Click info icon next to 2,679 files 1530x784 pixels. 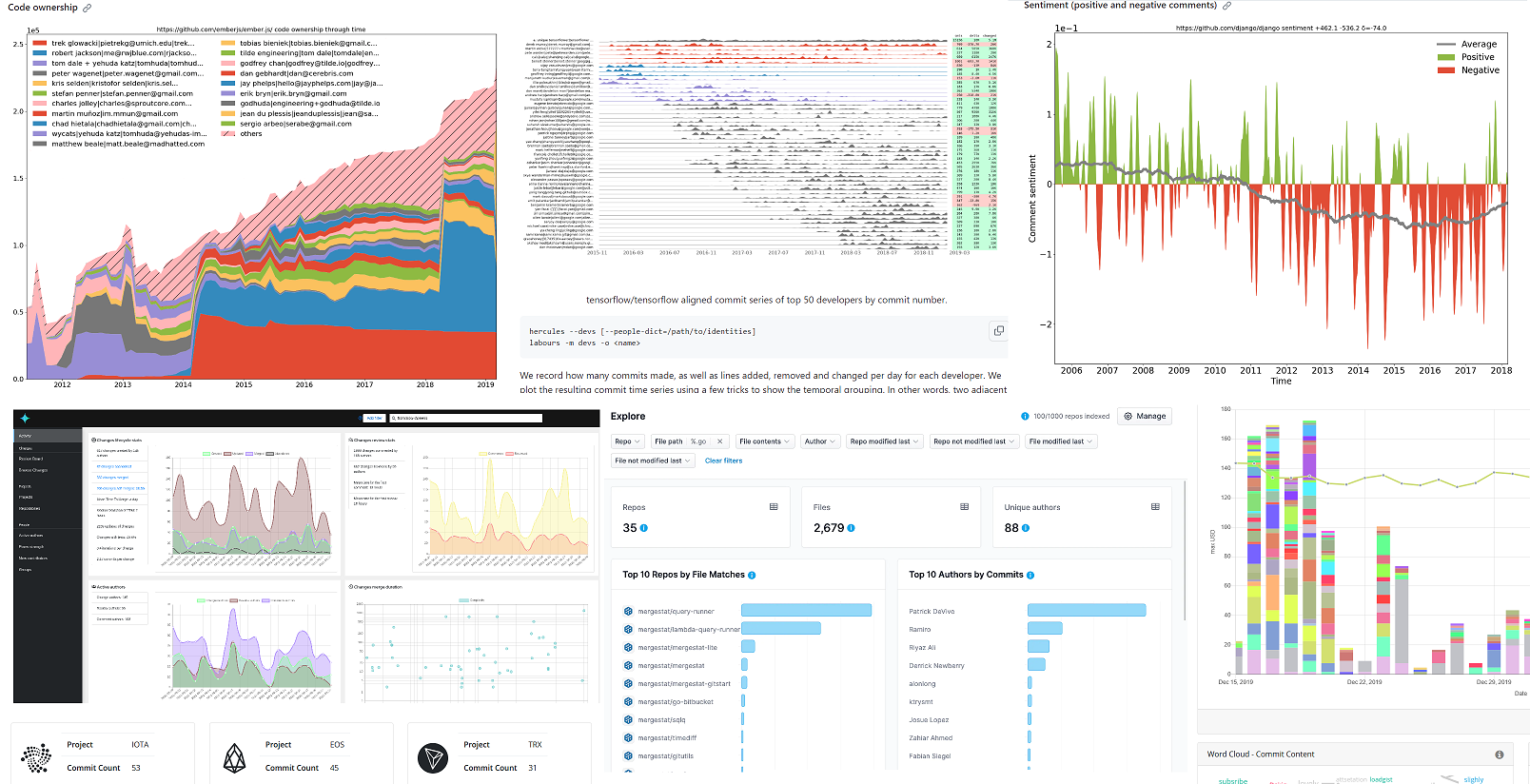tap(851, 528)
